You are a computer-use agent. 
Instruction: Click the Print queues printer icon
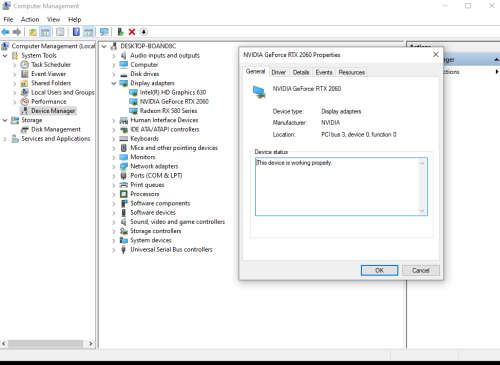tap(124, 185)
